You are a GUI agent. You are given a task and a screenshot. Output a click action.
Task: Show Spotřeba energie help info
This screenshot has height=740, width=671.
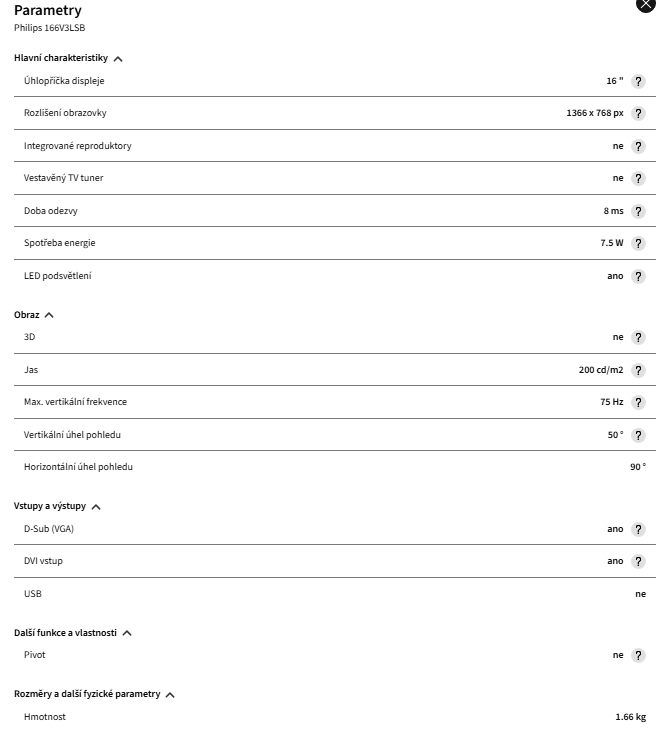(639, 243)
